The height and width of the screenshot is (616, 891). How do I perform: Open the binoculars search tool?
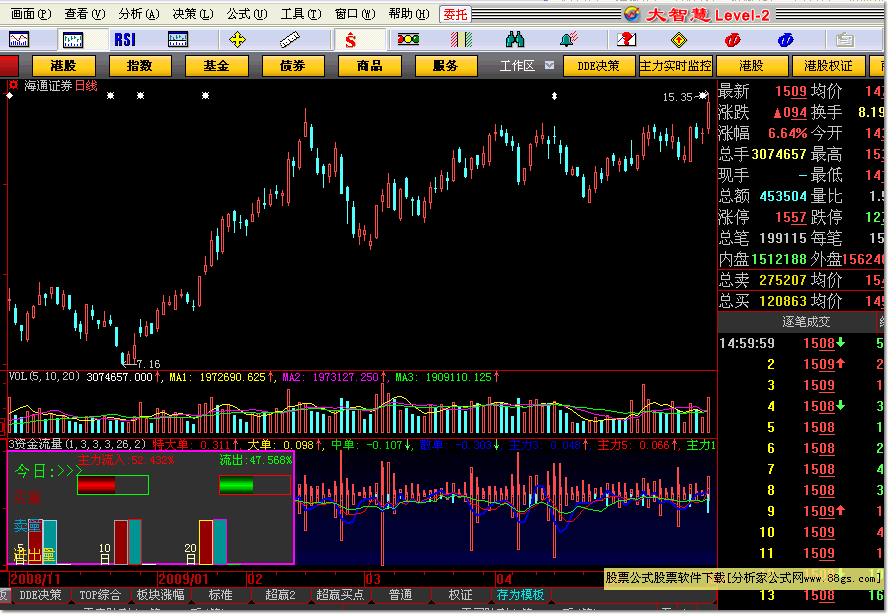(x=514, y=40)
